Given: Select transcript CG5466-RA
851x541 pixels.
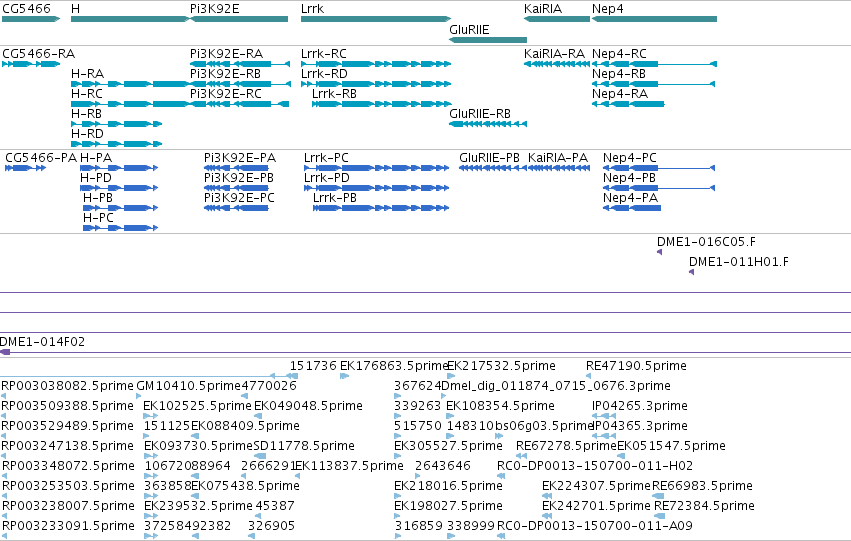Looking at the screenshot, I should click(x=31, y=64).
